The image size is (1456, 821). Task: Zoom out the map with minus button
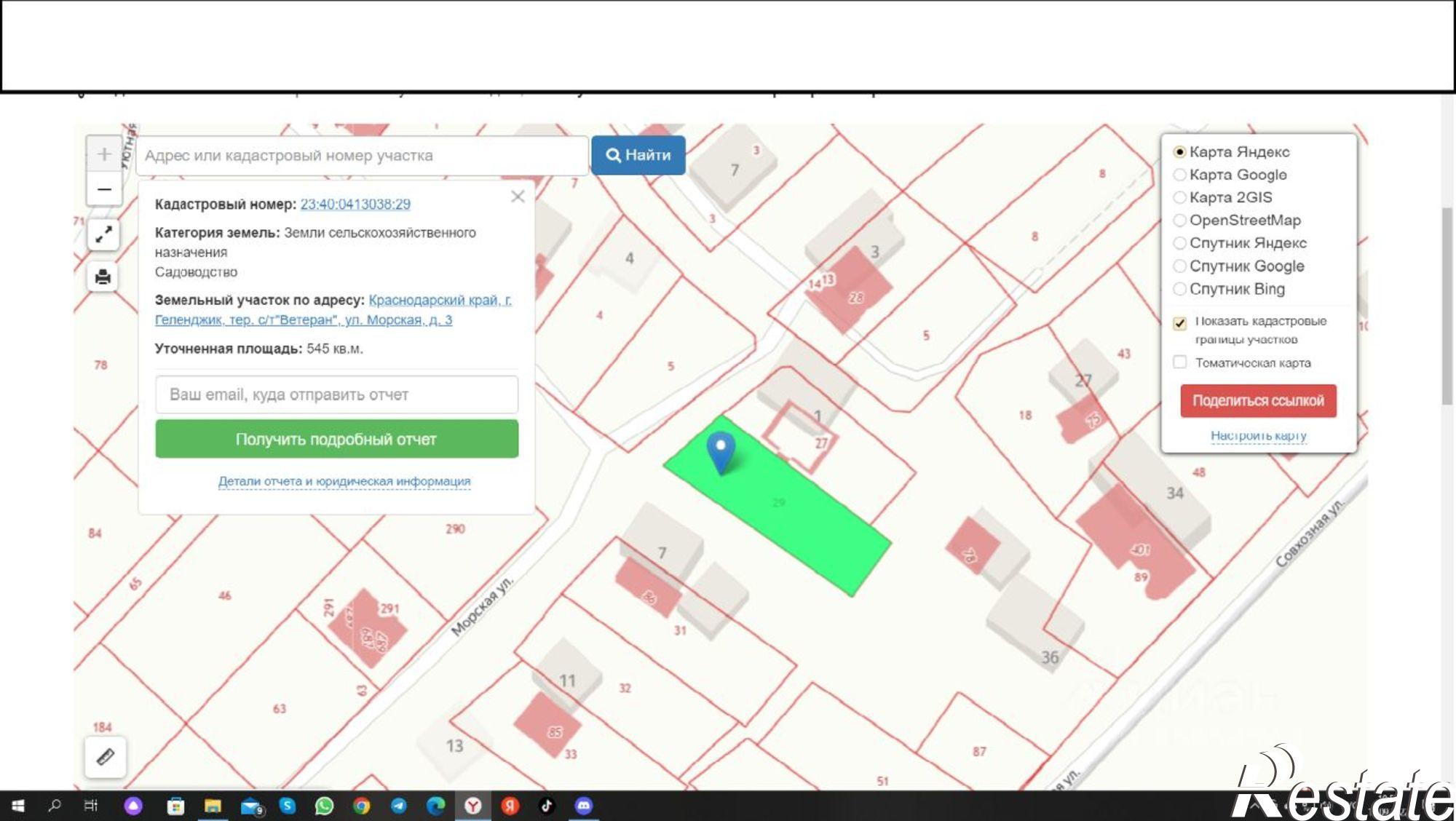coord(104,189)
